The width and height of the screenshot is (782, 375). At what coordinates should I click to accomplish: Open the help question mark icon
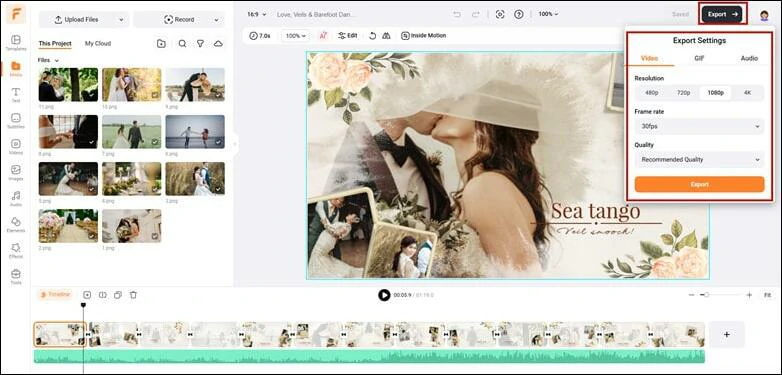(x=519, y=14)
